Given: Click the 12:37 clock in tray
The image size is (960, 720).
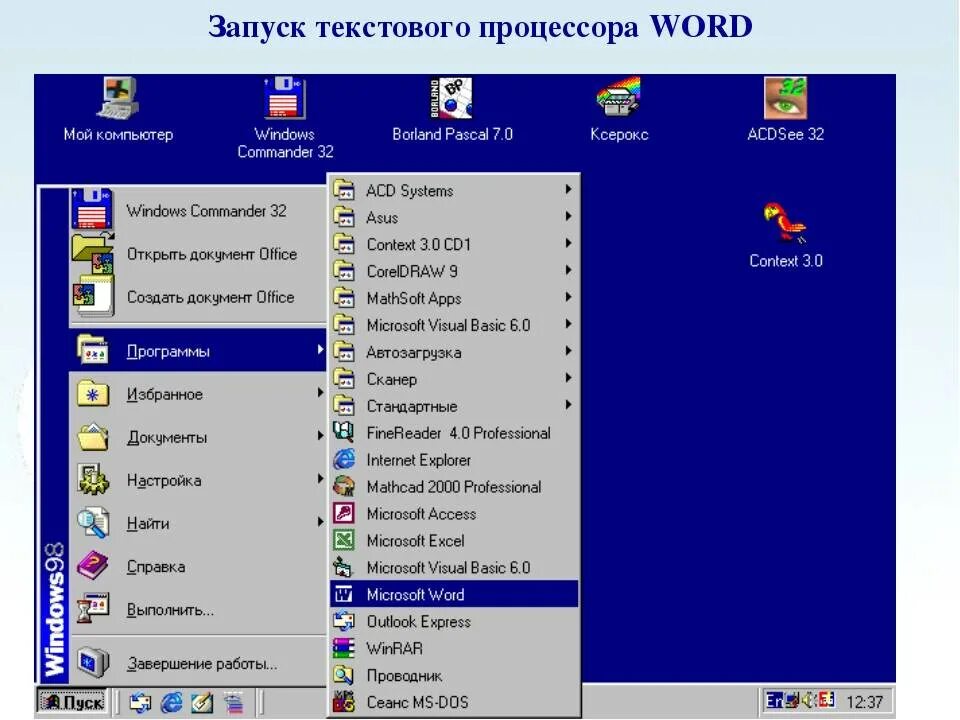Looking at the screenshot, I should coord(864,702).
